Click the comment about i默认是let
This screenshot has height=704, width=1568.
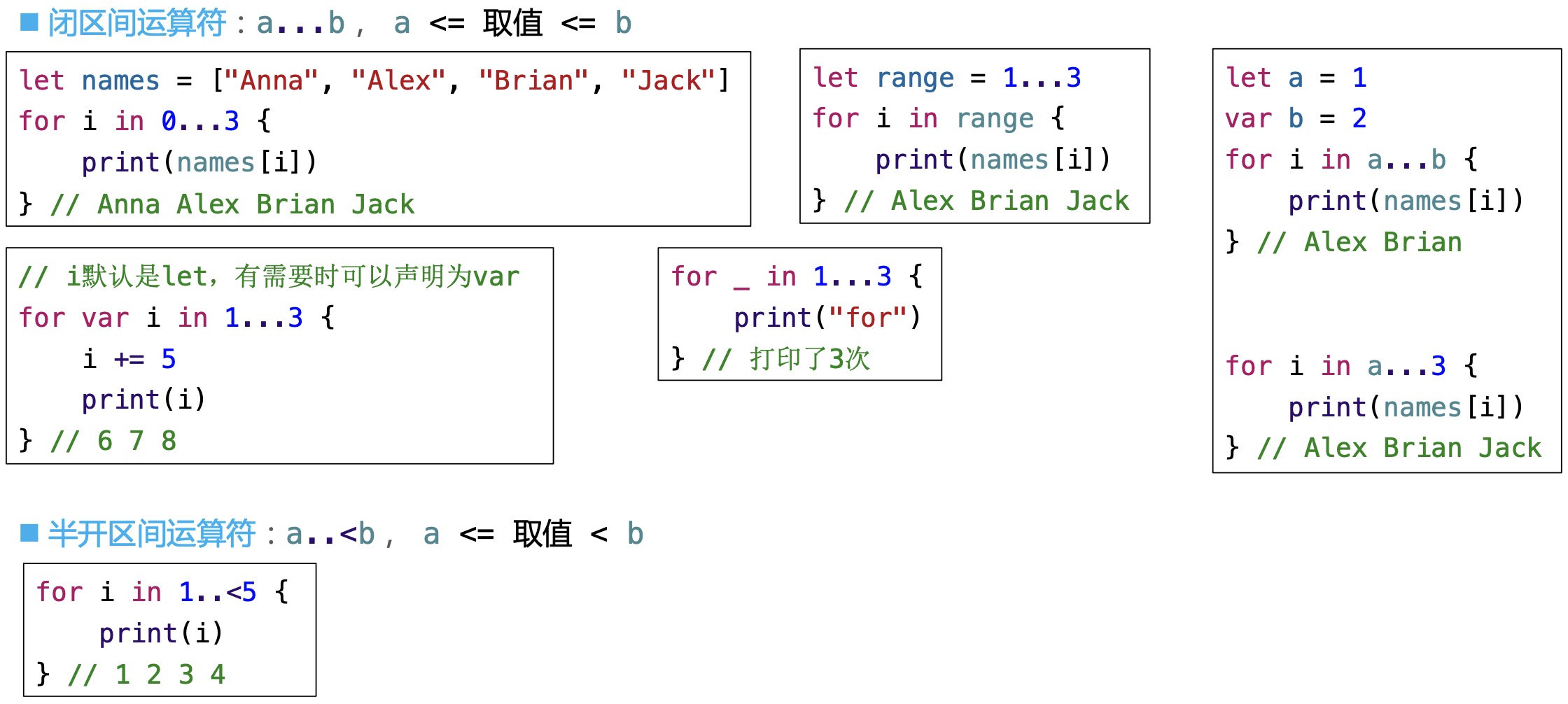pyautogui.click(x=269, y=276)
